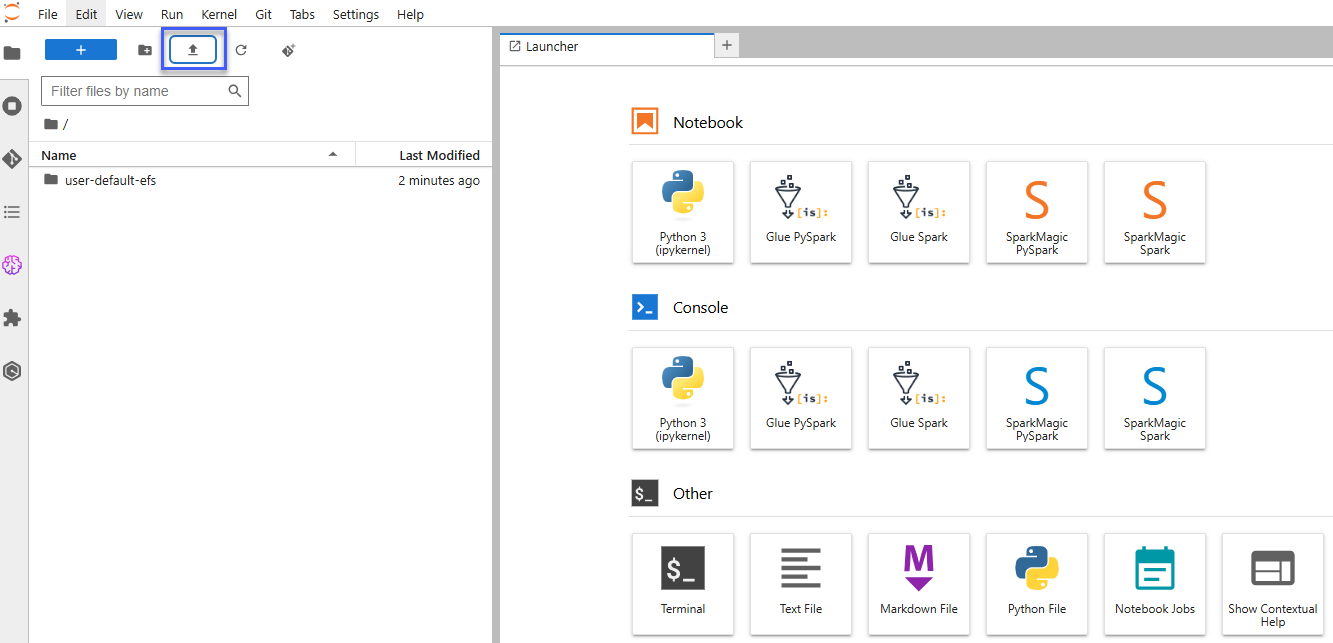Sort files by the Name column
The height and width of the screenshot is (643, 1333).
point(192,155)
